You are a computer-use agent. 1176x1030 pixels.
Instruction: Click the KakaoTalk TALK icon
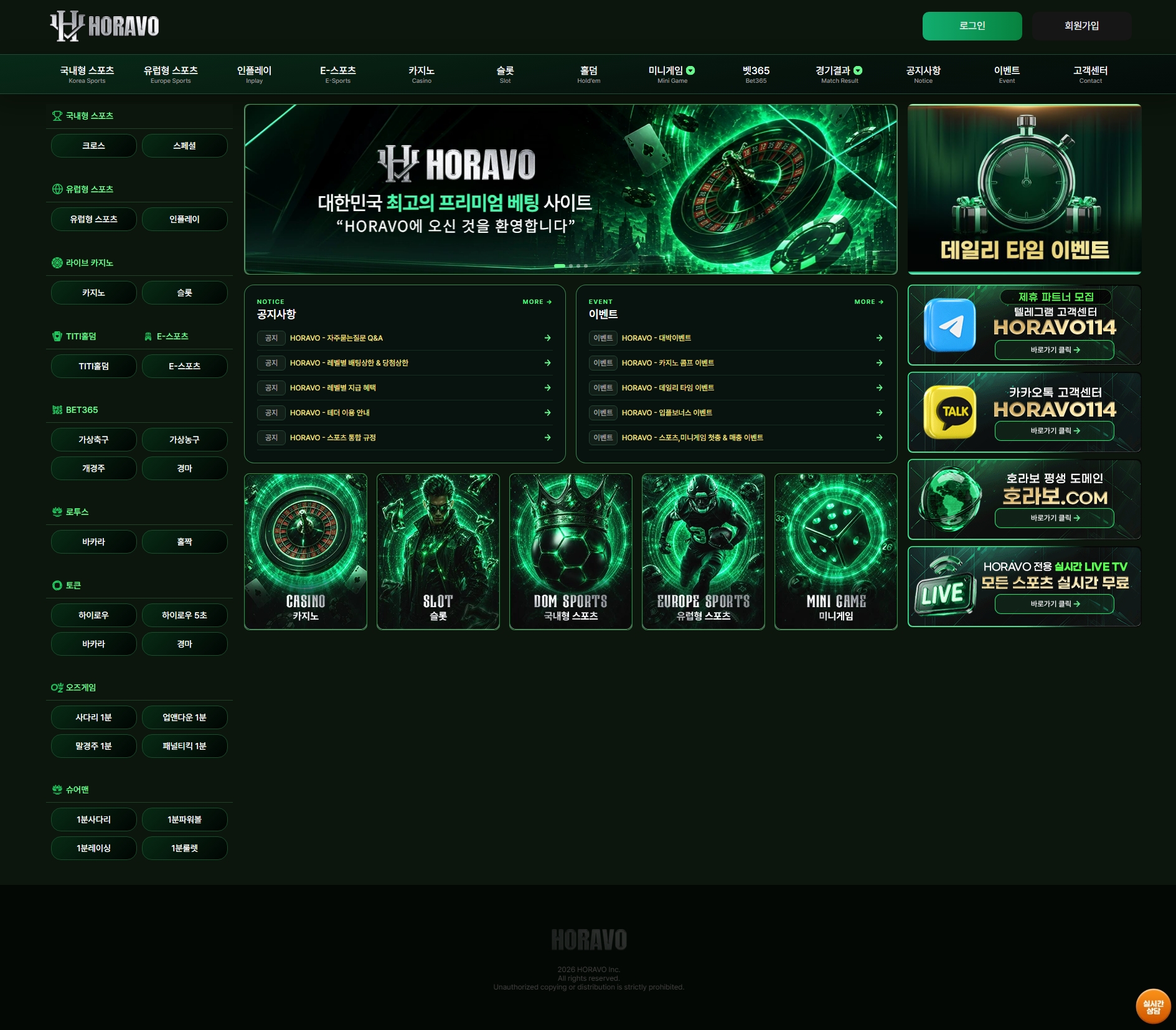click(x=949, y=412)
